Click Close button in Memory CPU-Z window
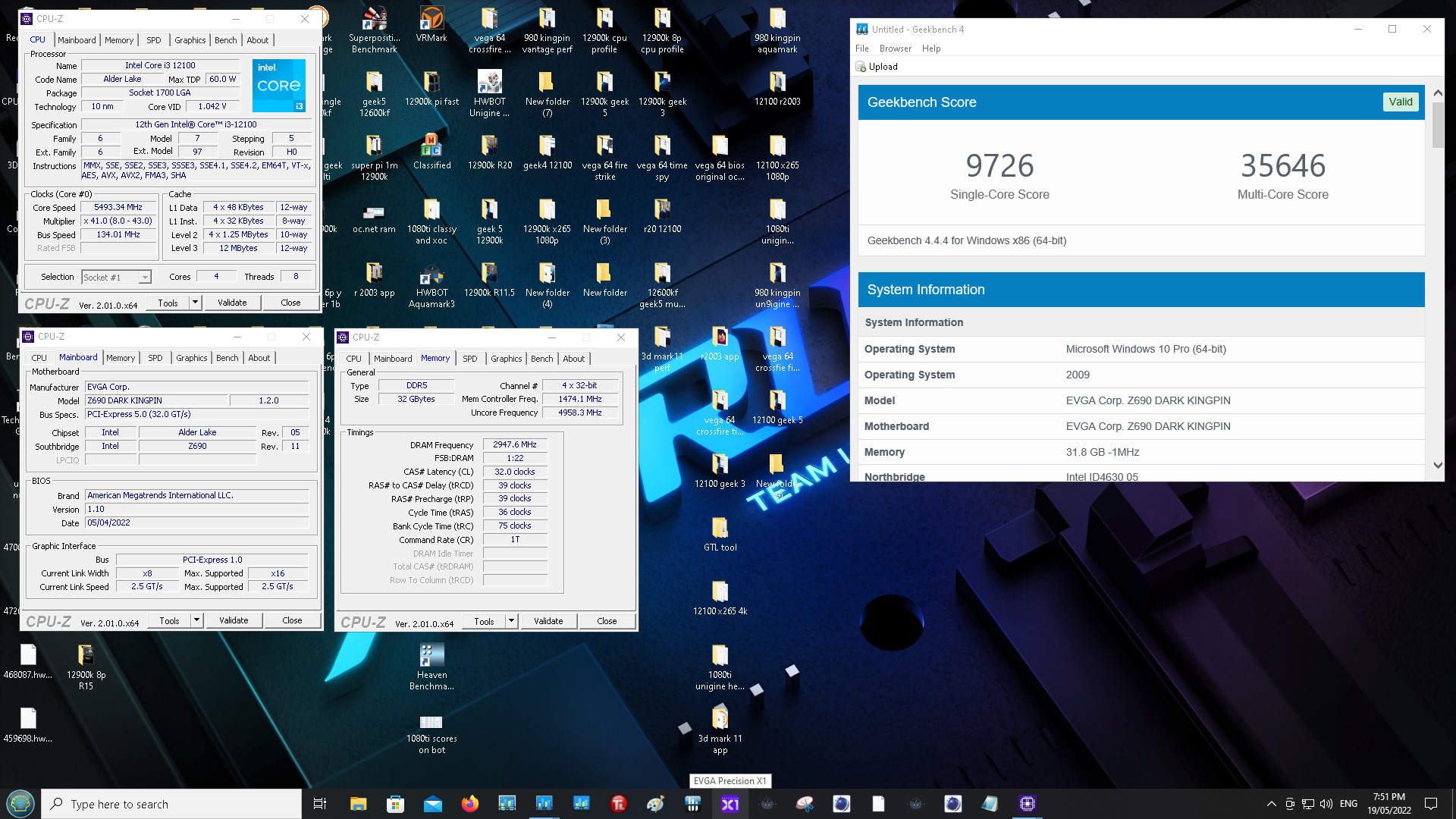Image resolution: width=1456 pixels, height=819 pixels. coord(607,621)
